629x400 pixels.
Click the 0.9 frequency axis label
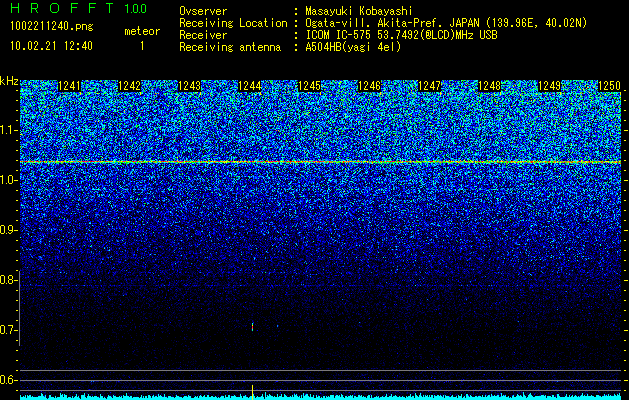(9, 230)
